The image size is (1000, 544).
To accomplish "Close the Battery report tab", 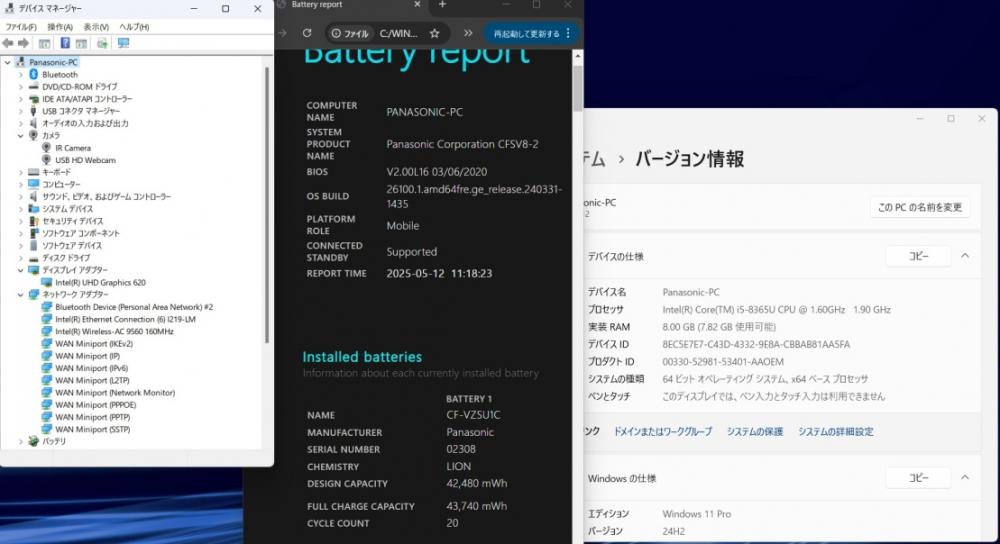I will (417, 4).
